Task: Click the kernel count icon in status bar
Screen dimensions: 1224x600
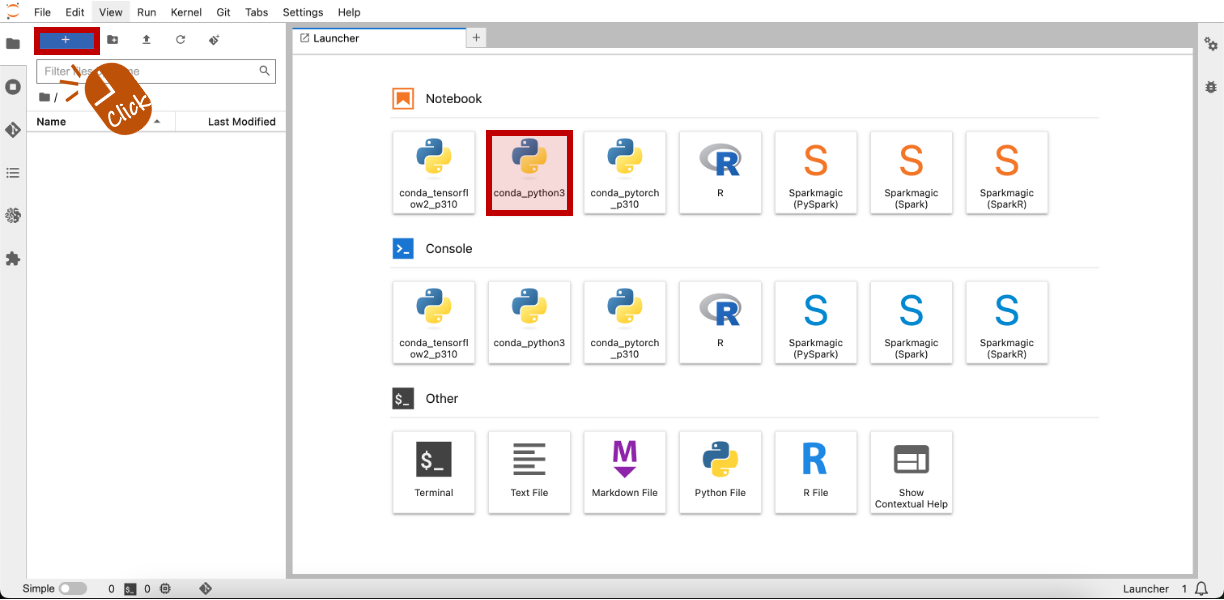Action: [x=166, y=589]
